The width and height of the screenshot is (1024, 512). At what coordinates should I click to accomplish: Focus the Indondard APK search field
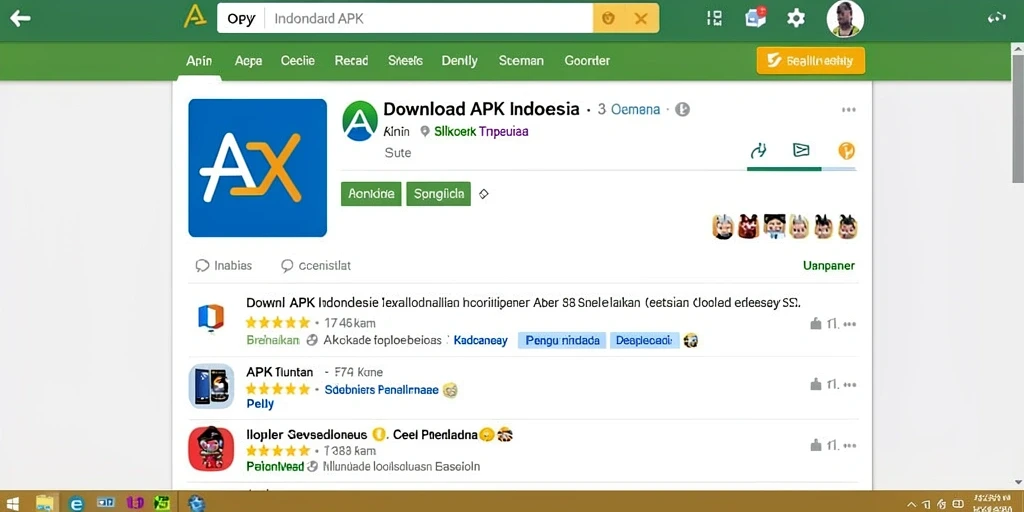click(x=428, y=18)
